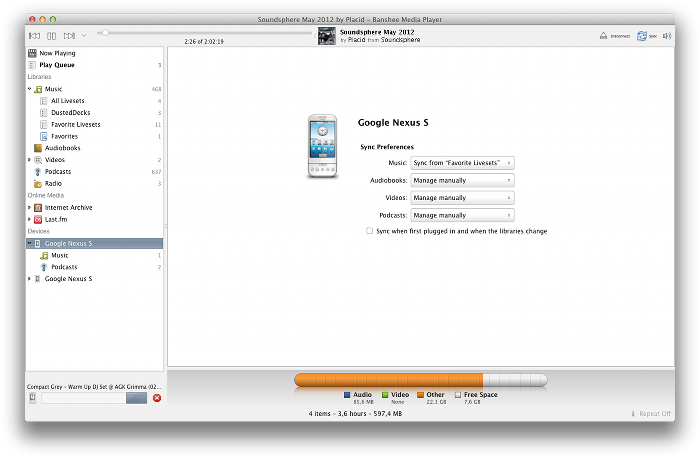Skip to the next track
700x458 pixels.
point(68,36)
